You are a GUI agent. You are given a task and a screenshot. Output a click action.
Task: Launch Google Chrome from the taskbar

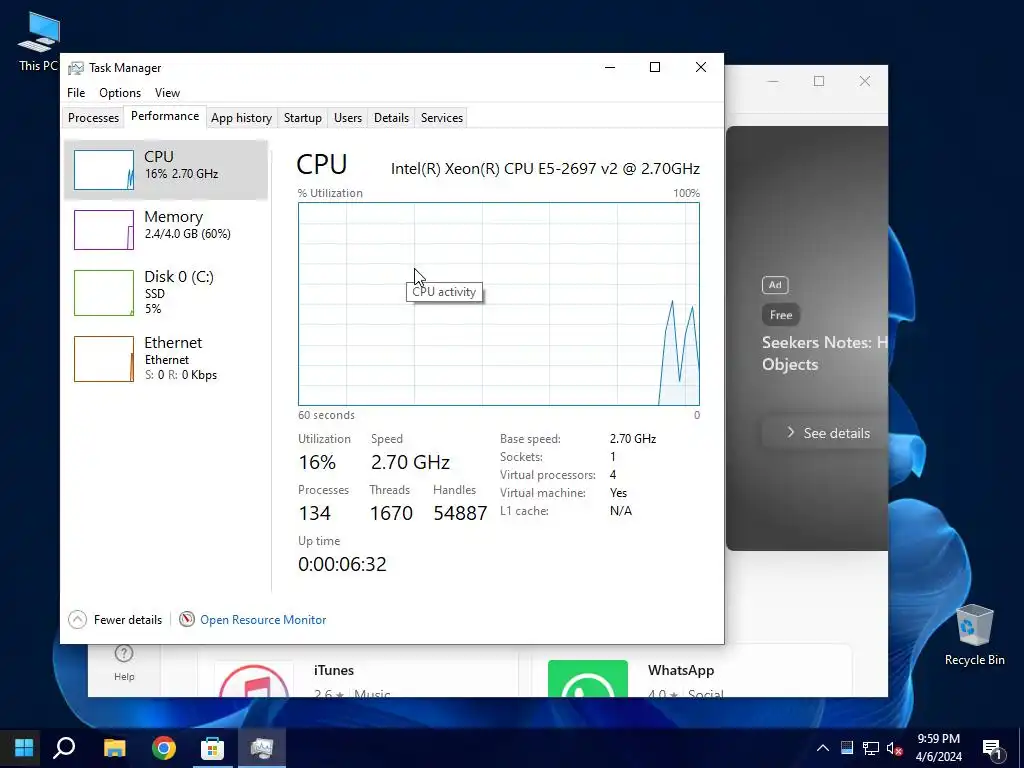point(164,748)
